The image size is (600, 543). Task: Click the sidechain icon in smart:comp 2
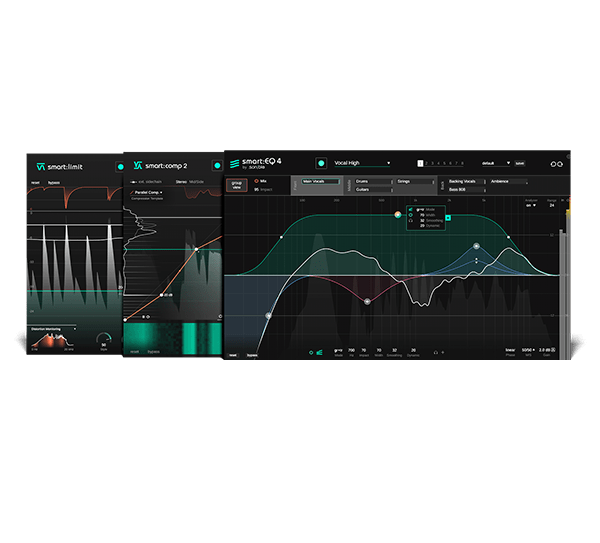(x=134, y=182)
